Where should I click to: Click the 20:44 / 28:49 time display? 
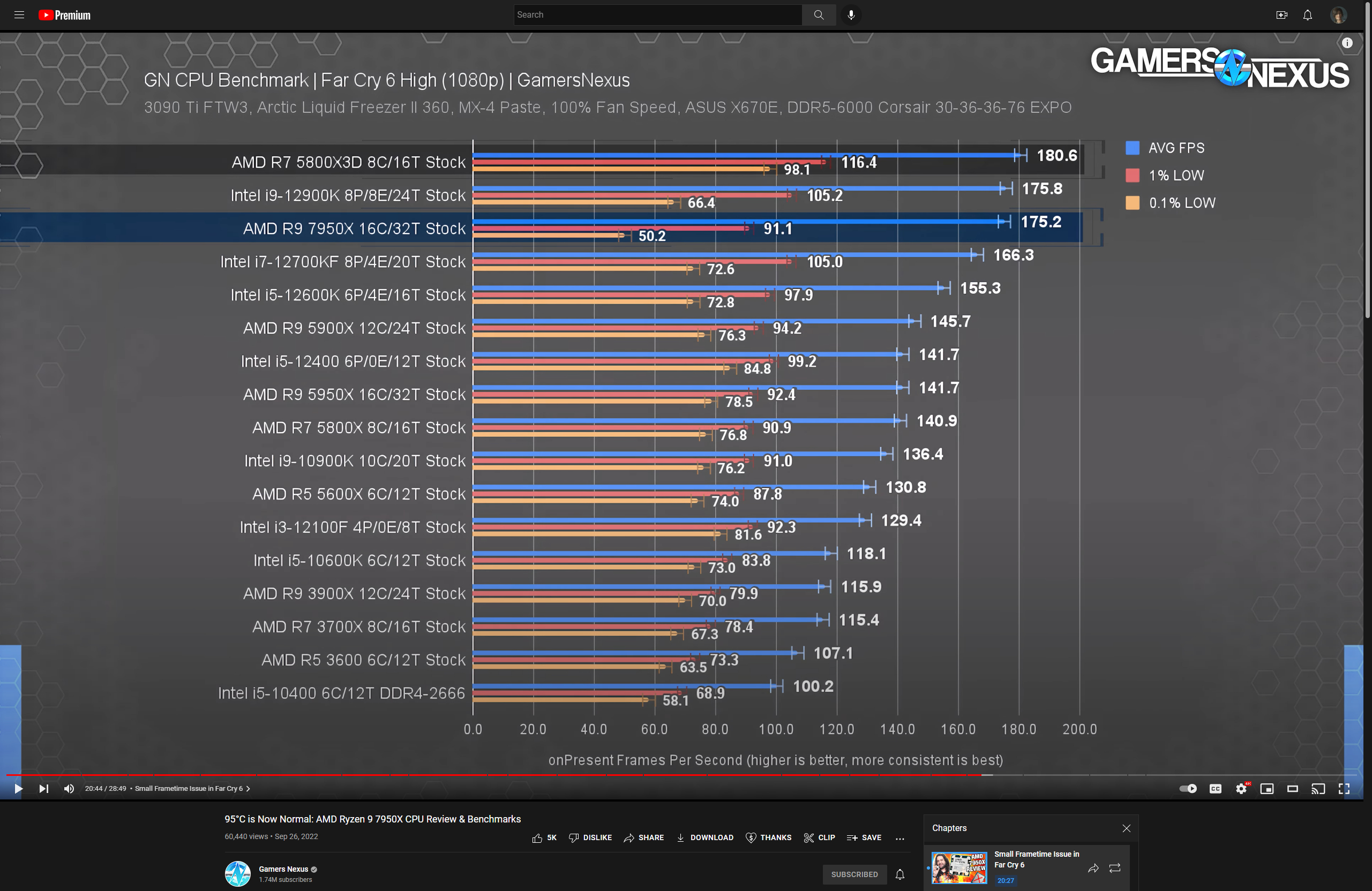pos(106,788)
